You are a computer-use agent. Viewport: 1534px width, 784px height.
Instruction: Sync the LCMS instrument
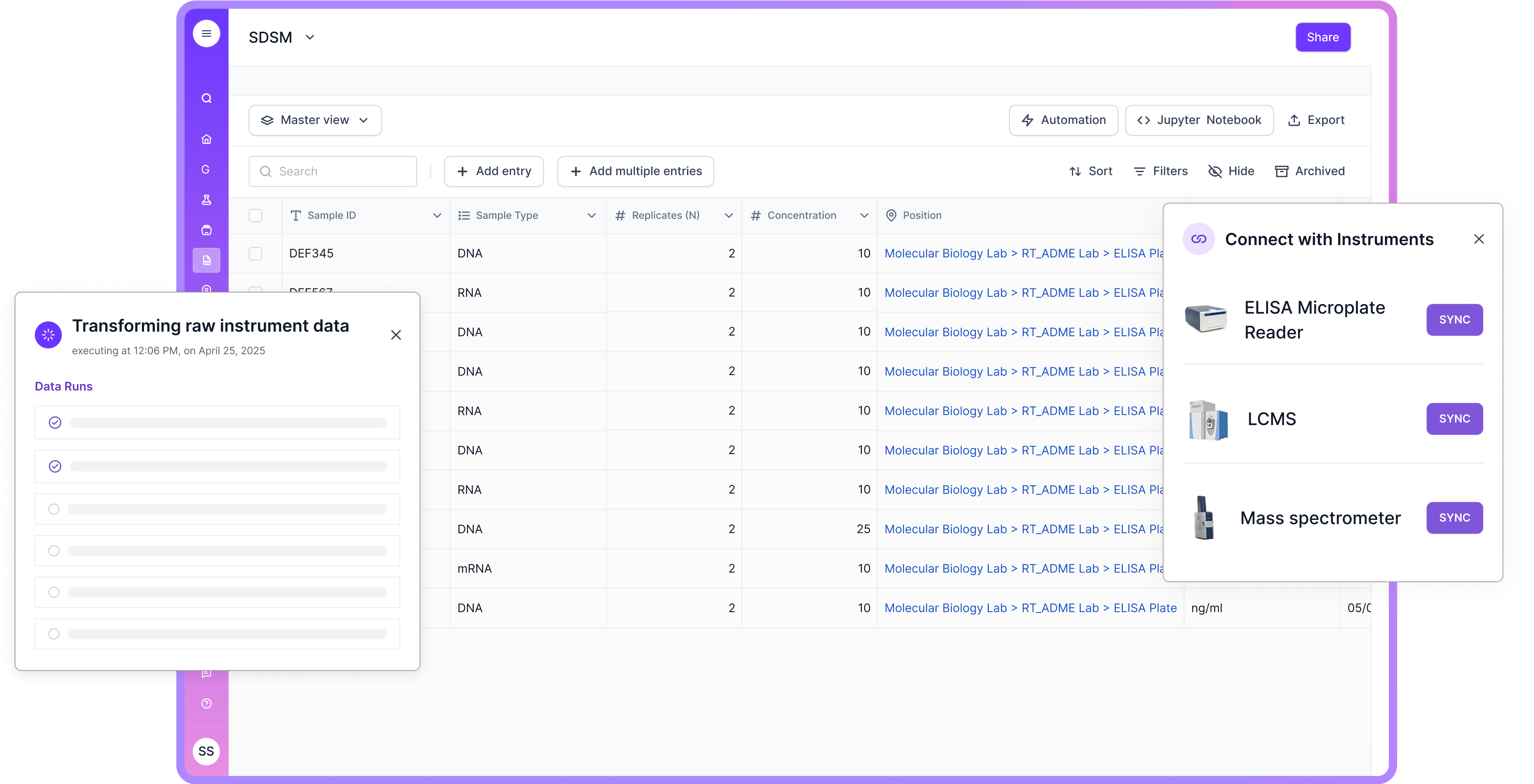pyautogui.click(x=1454, y=419)
